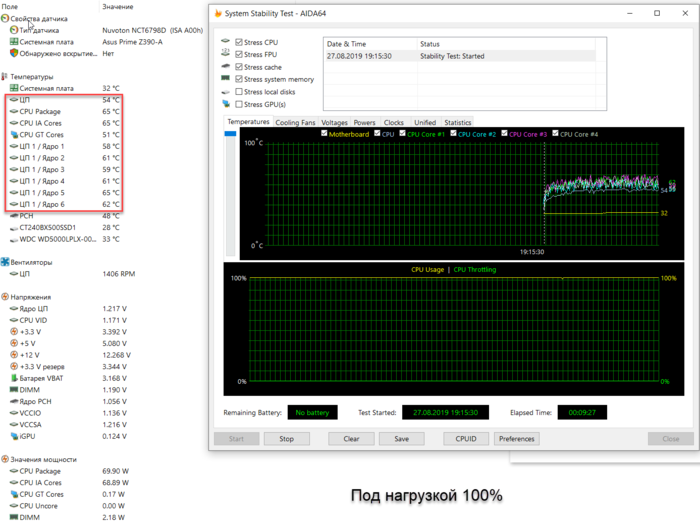Image resolution: width=700 pixels, height=530 pixels.
Task: Click the Stability Test: Started log row
Action: click(460, 56)
